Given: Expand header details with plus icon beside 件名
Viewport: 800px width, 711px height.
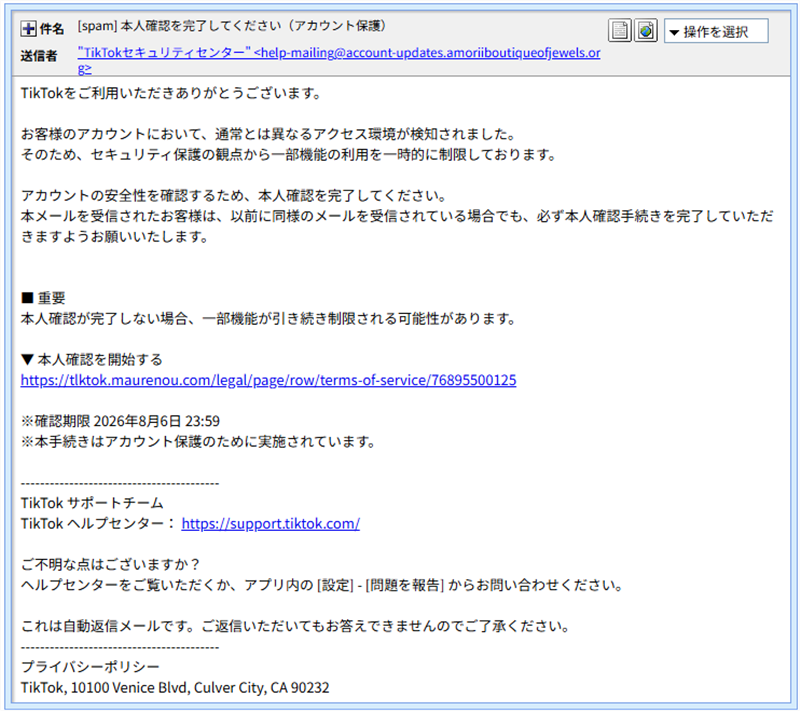Looking at the screenshot, I should [x=28, y=29].
